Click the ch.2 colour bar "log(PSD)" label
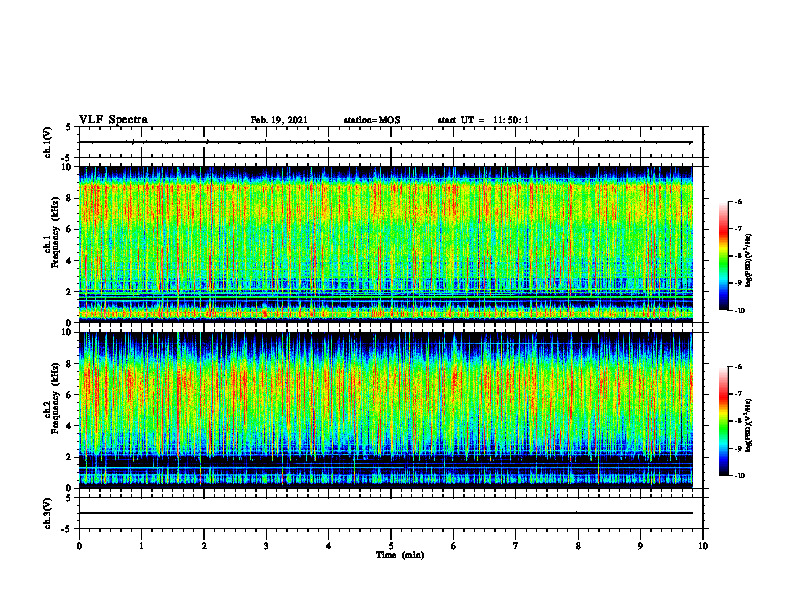Screen dimensions: 792x612 (749, 425)
